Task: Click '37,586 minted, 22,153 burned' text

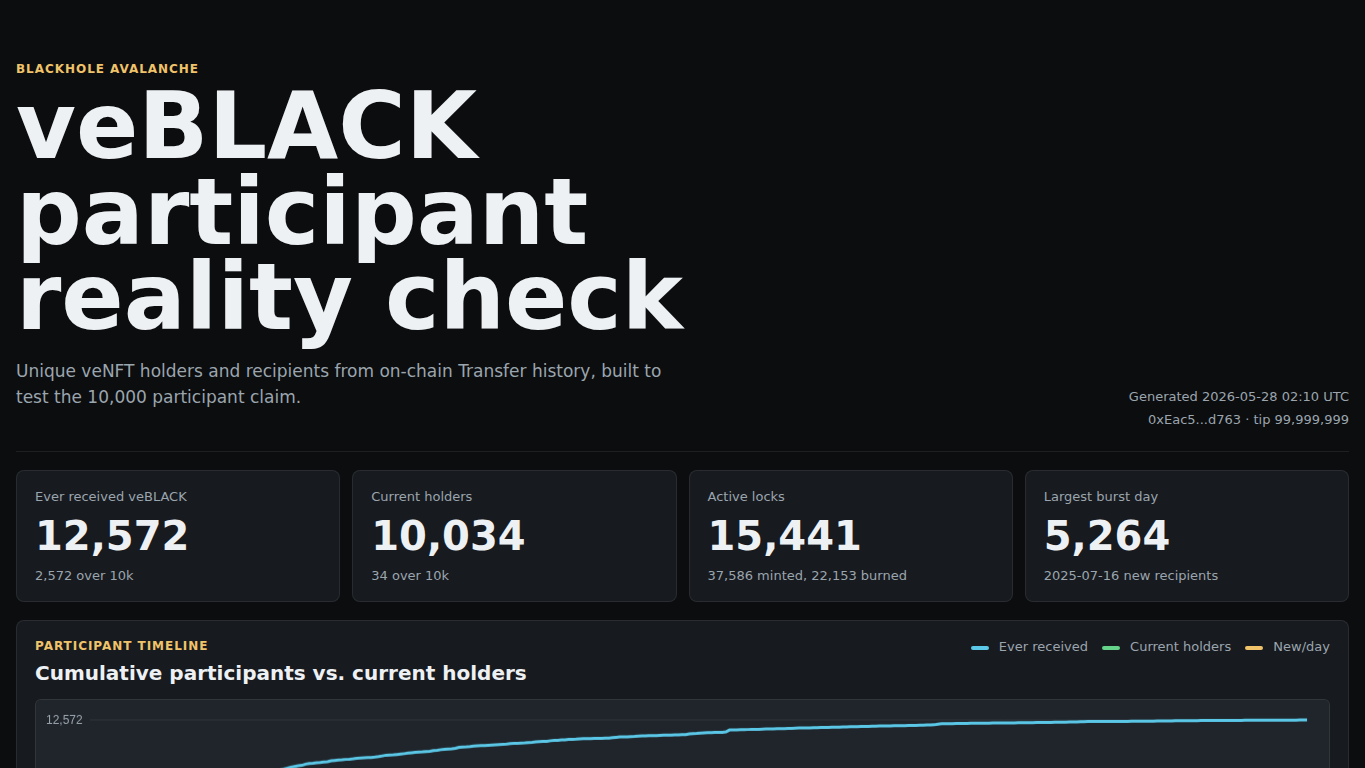Action: click(807, 576)
